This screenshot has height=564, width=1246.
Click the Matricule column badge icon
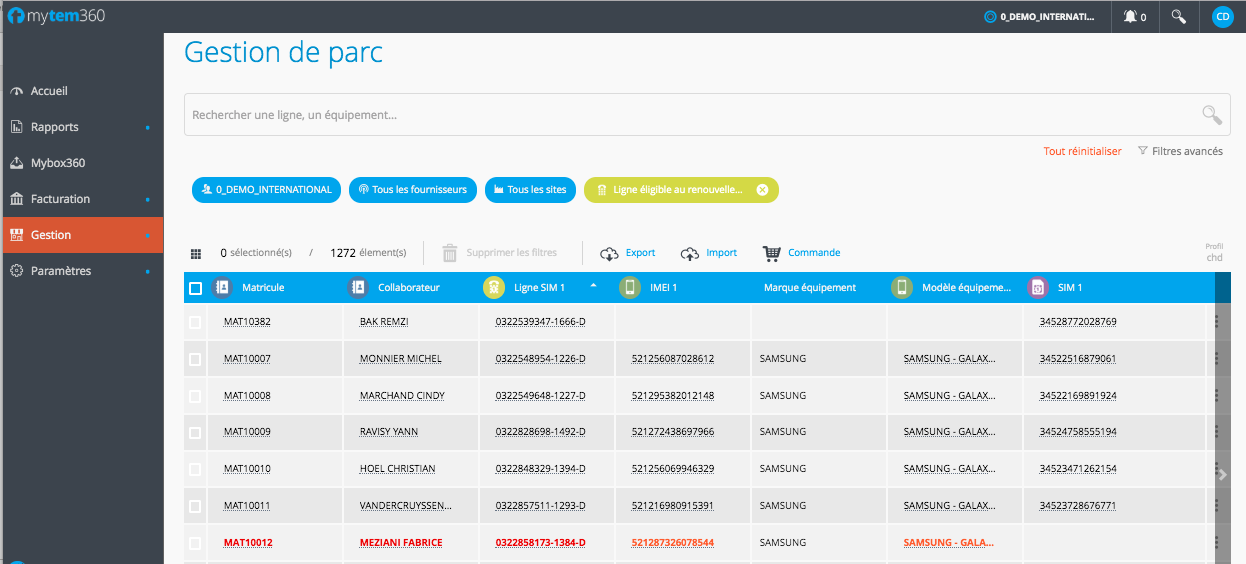click(222, 288)
